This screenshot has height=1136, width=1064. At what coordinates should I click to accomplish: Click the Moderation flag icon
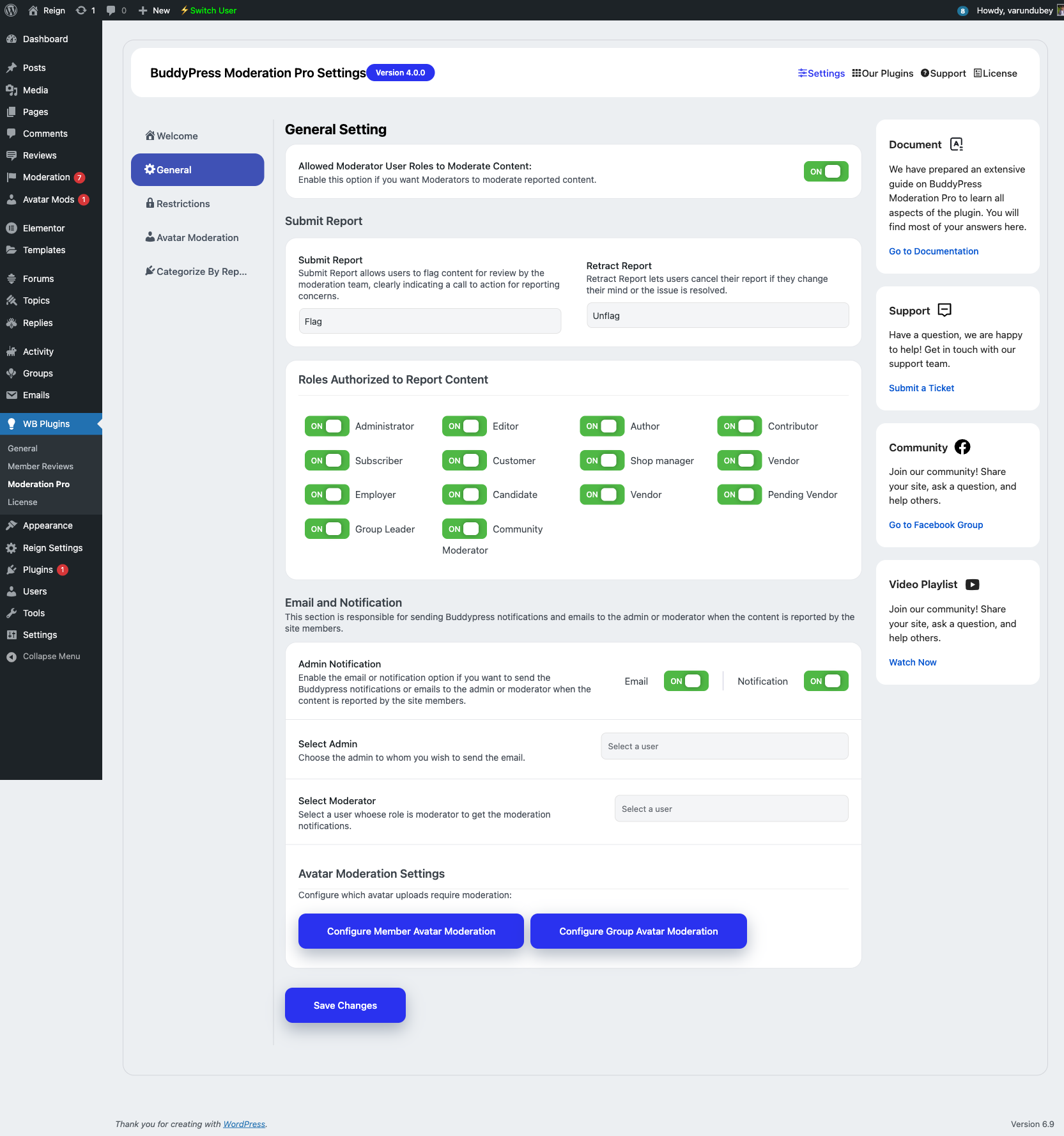coord(12,177)
